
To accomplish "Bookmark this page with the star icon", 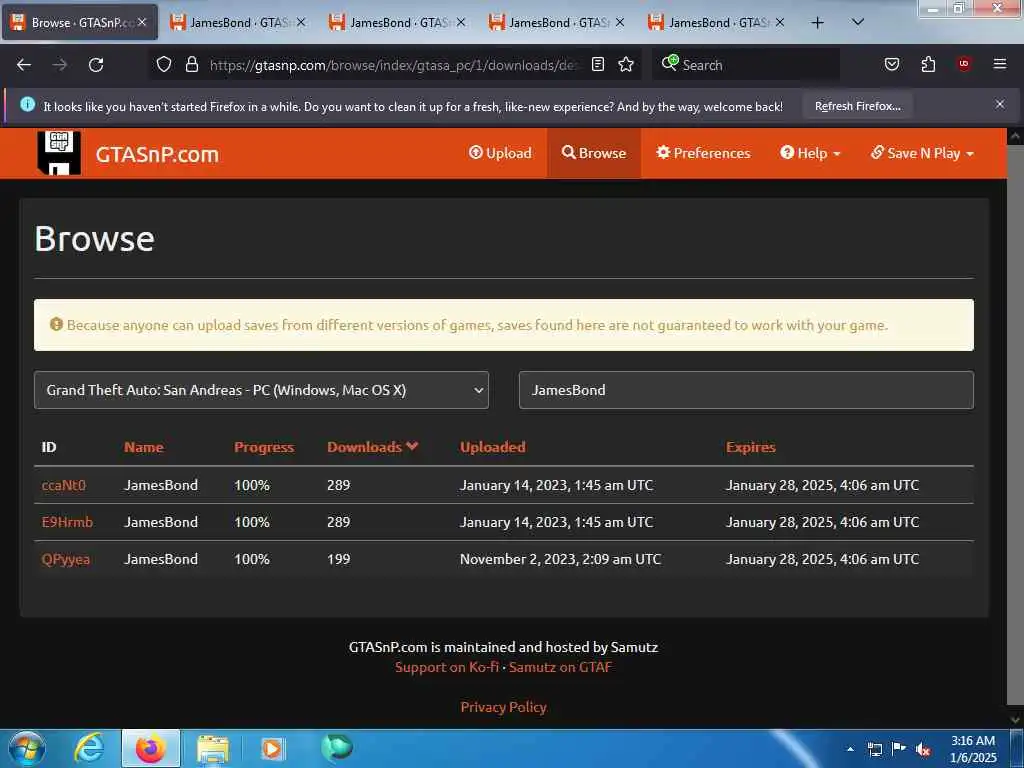I will coord(626,64).
